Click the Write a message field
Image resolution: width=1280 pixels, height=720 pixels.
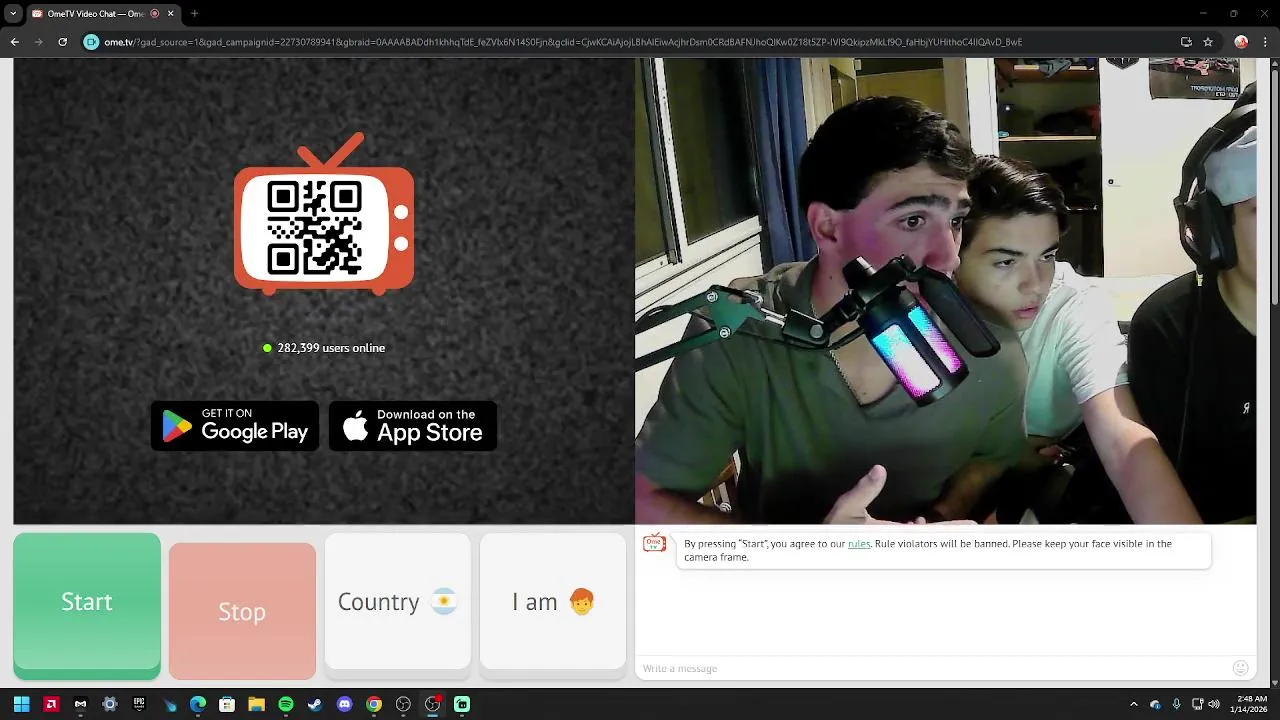point(930,668)
